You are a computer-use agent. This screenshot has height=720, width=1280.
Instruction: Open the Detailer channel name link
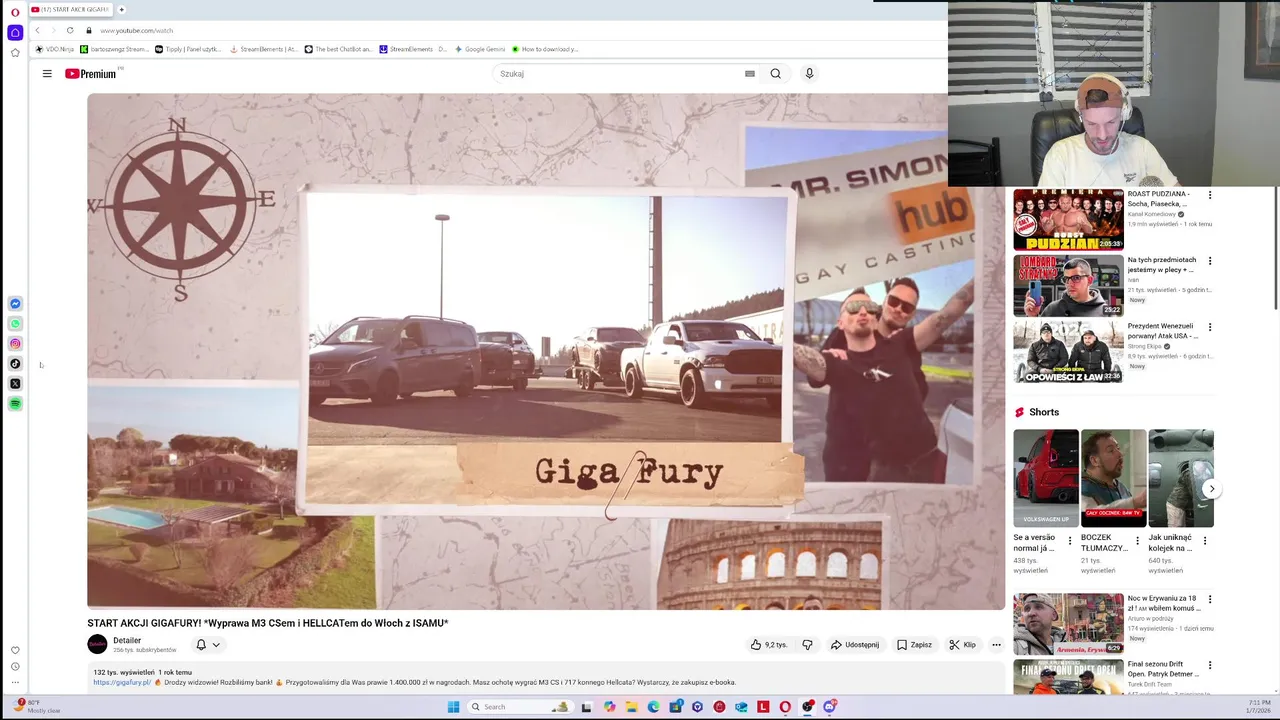(127, 640)
